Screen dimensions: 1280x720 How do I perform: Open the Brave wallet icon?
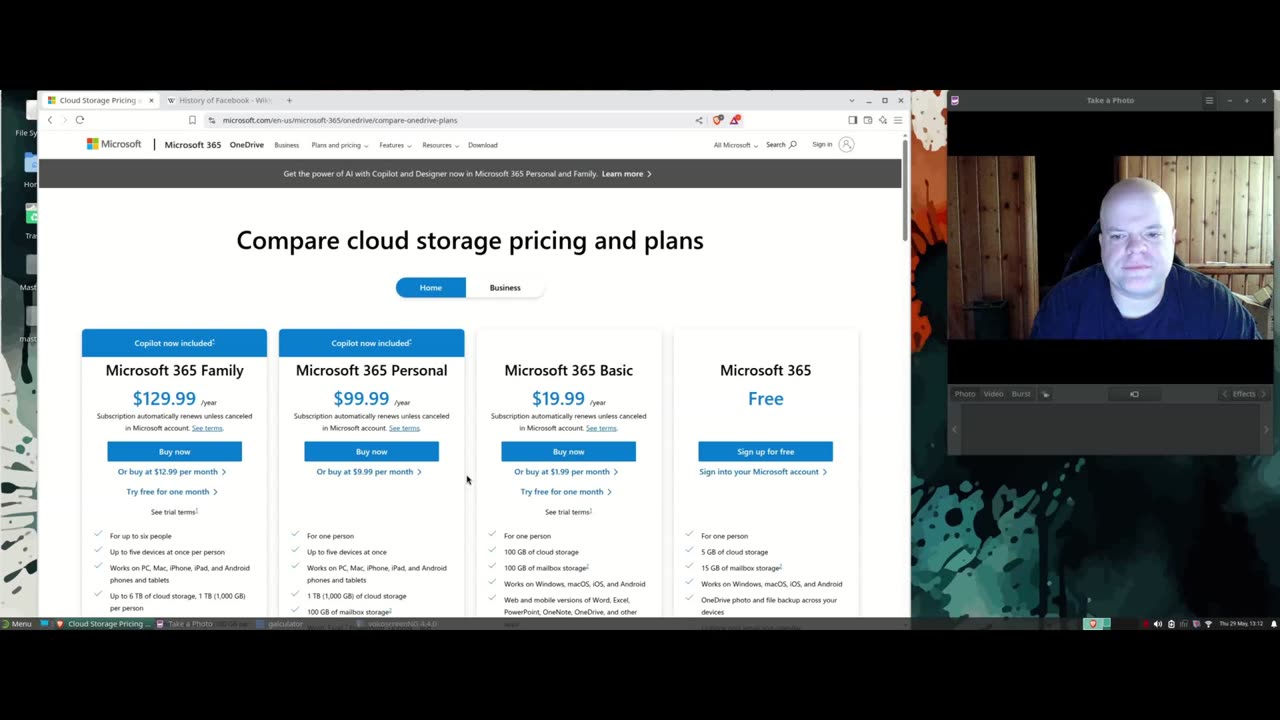[x=868, y=120]
